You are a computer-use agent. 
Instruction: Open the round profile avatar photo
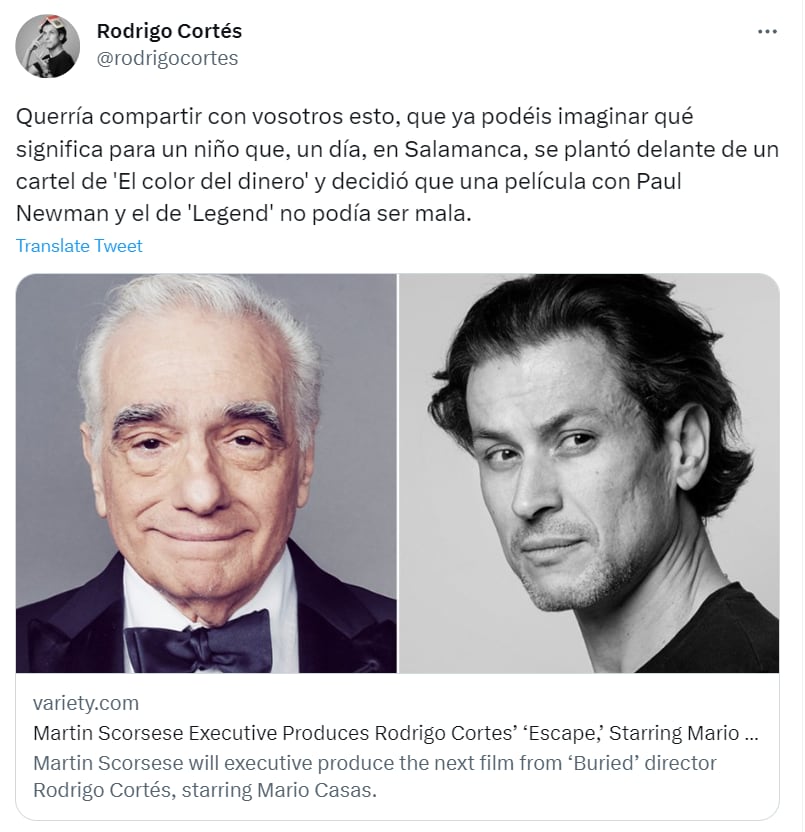coord(48,46)
